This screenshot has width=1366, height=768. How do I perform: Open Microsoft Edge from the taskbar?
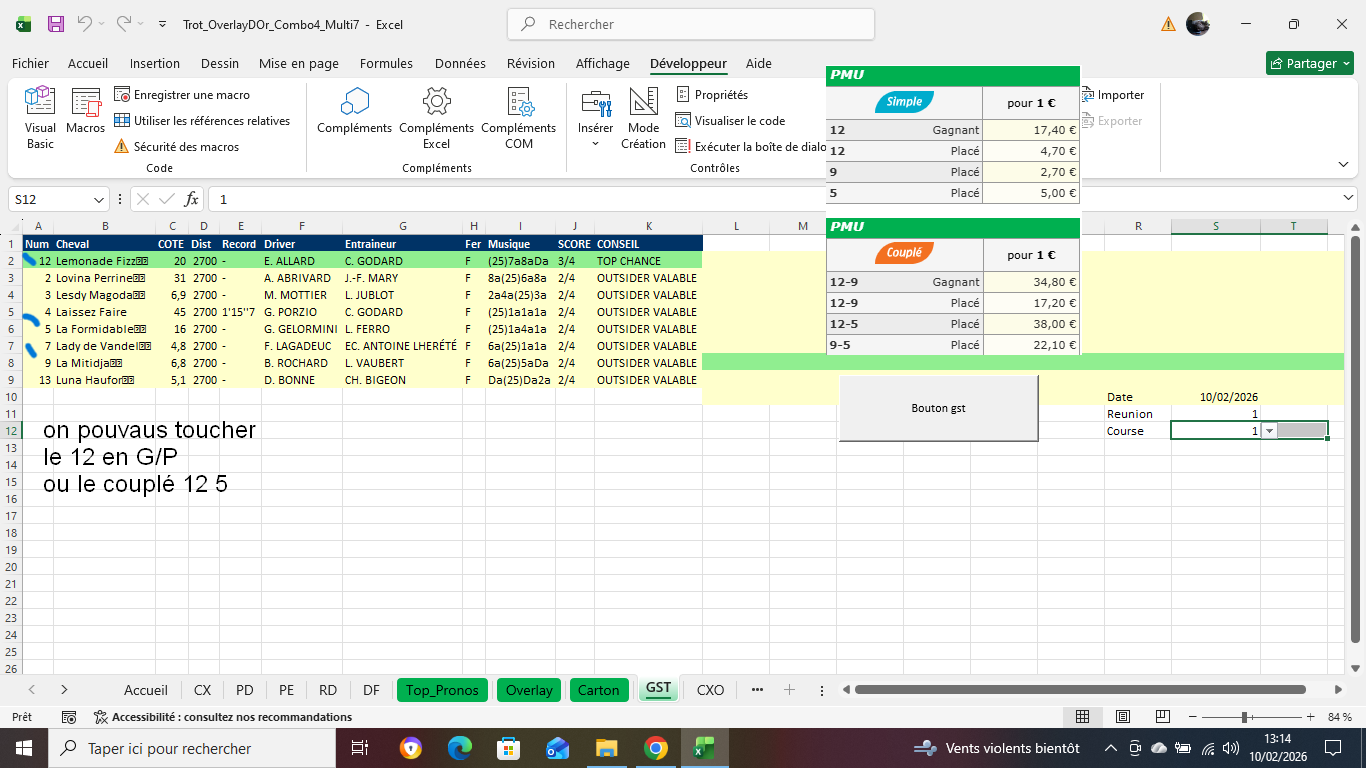pos(460,748)
